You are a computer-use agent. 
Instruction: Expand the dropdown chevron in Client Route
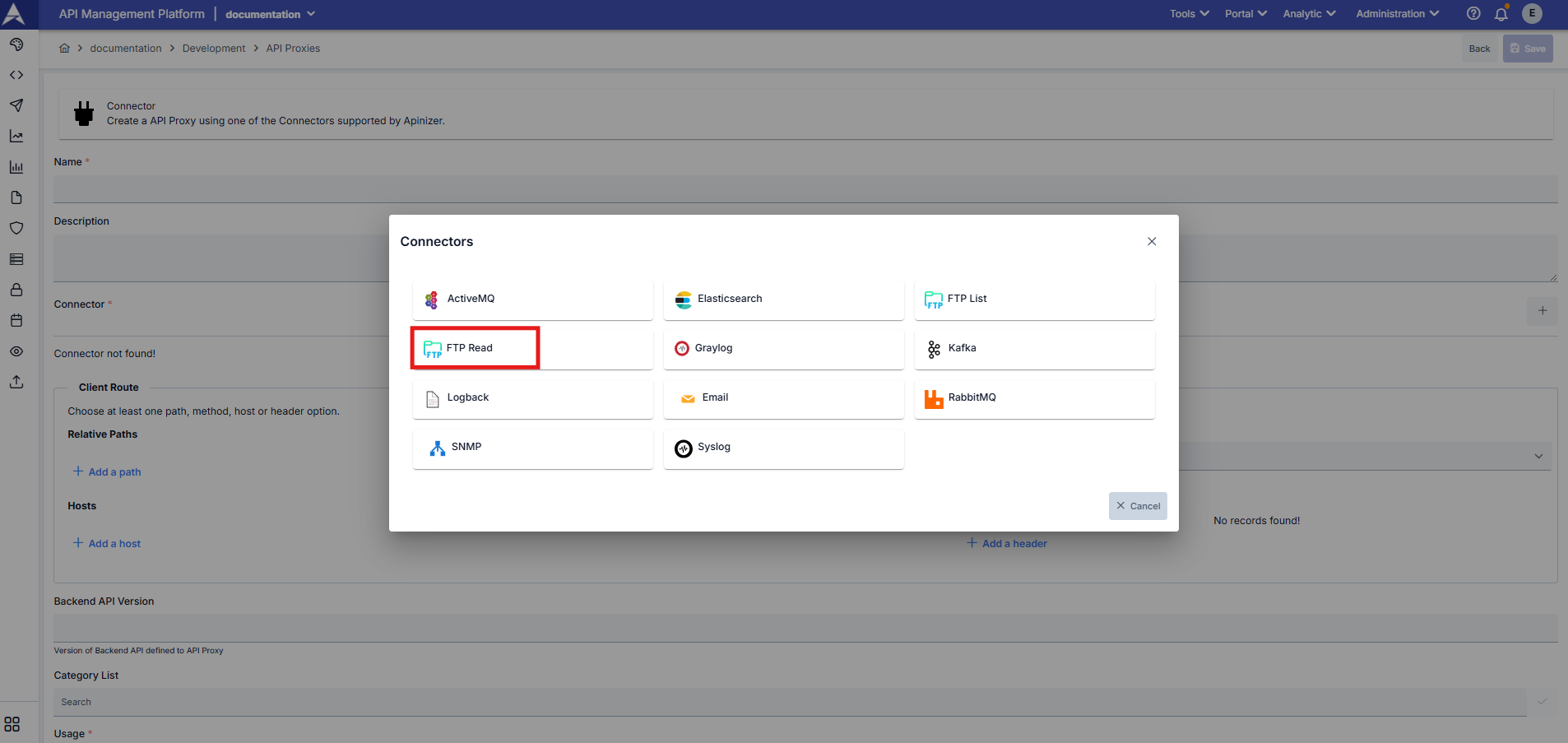pyautogui.click(x=1538, y=457)
